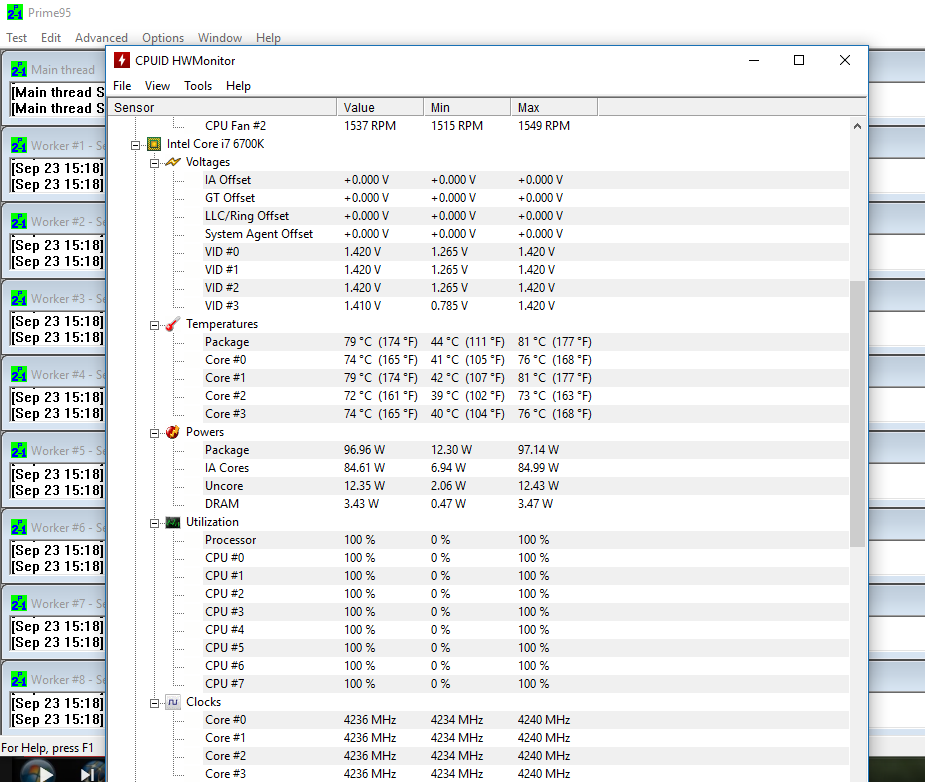
Task: Click the Prime95 title bar icon
Action: coord(15,12)
